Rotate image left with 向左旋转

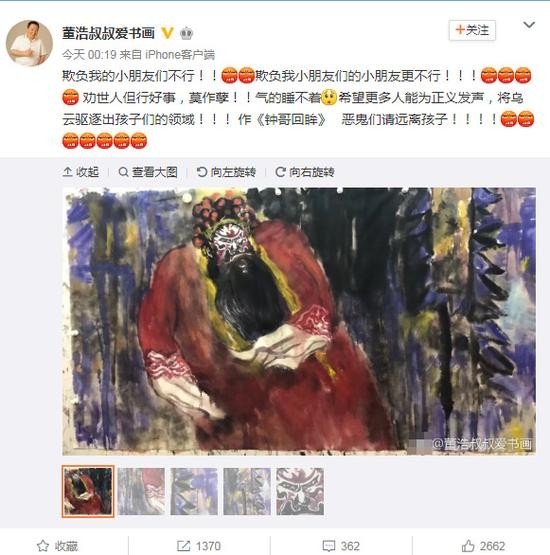click(226, 172)
